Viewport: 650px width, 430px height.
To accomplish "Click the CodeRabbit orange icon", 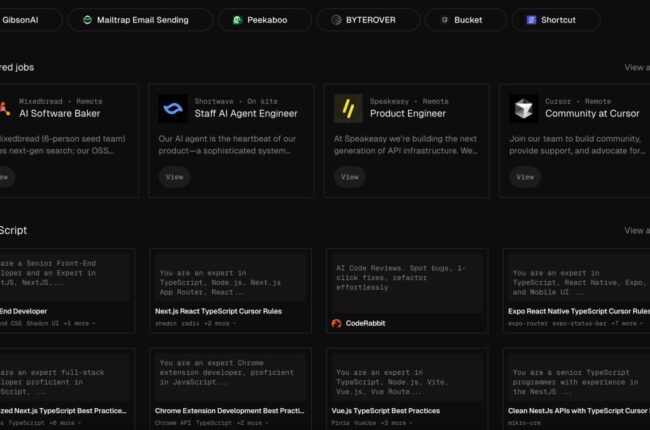I will click(337, 323).
